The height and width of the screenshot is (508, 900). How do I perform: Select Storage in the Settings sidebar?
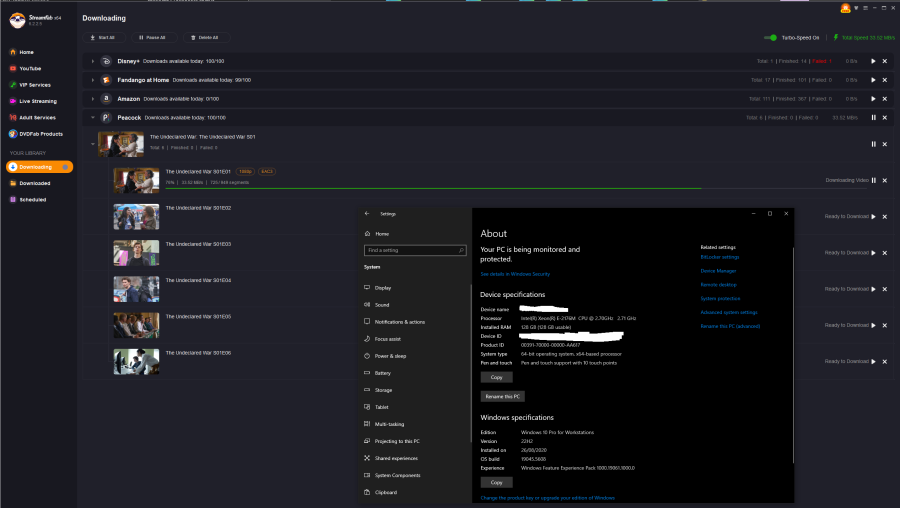383,390
